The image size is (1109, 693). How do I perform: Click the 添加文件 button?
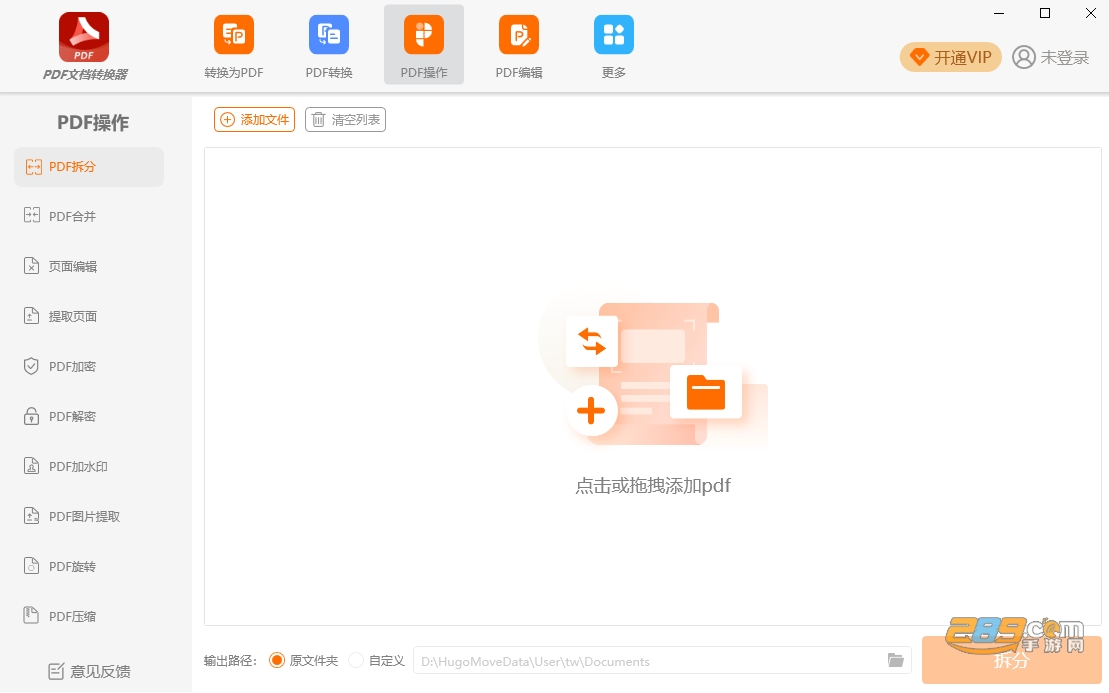[x=255, y=120]
